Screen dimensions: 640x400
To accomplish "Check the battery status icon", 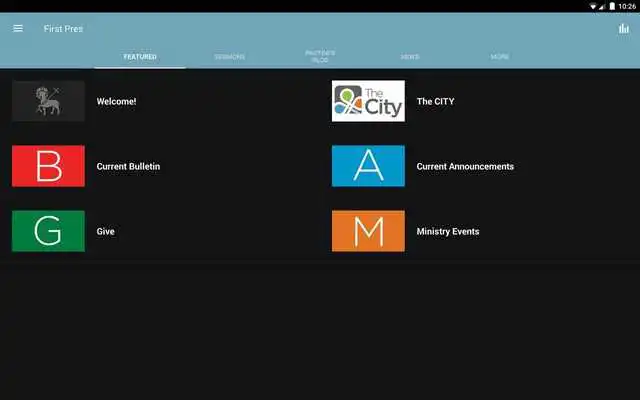I will [x=612, y=6].
